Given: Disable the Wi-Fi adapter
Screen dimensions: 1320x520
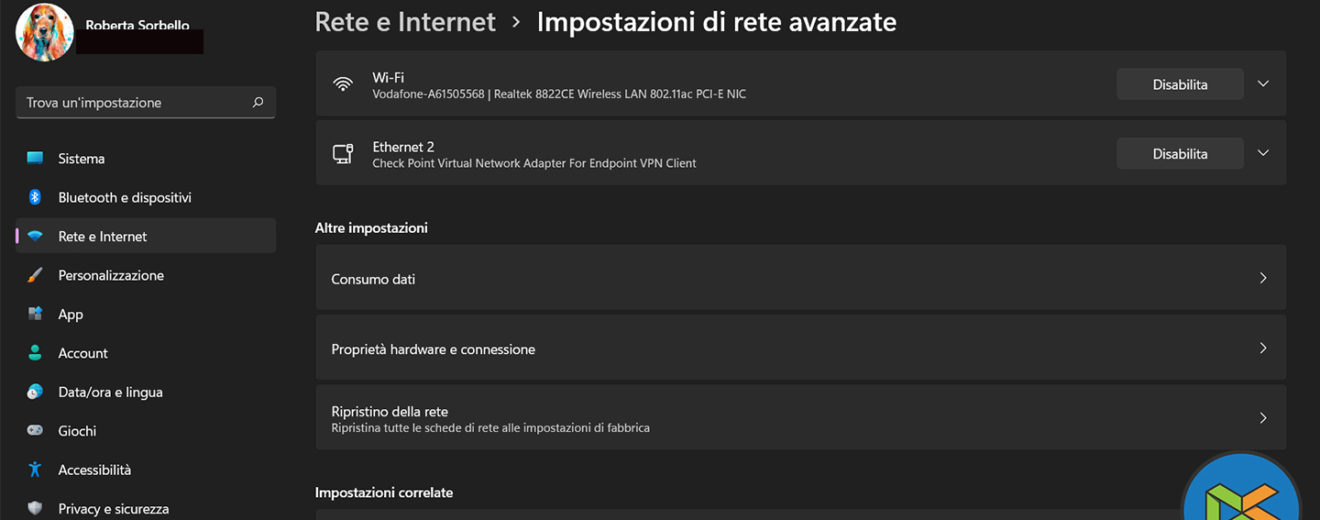Looking at the screenshot, I should 1179,85.
